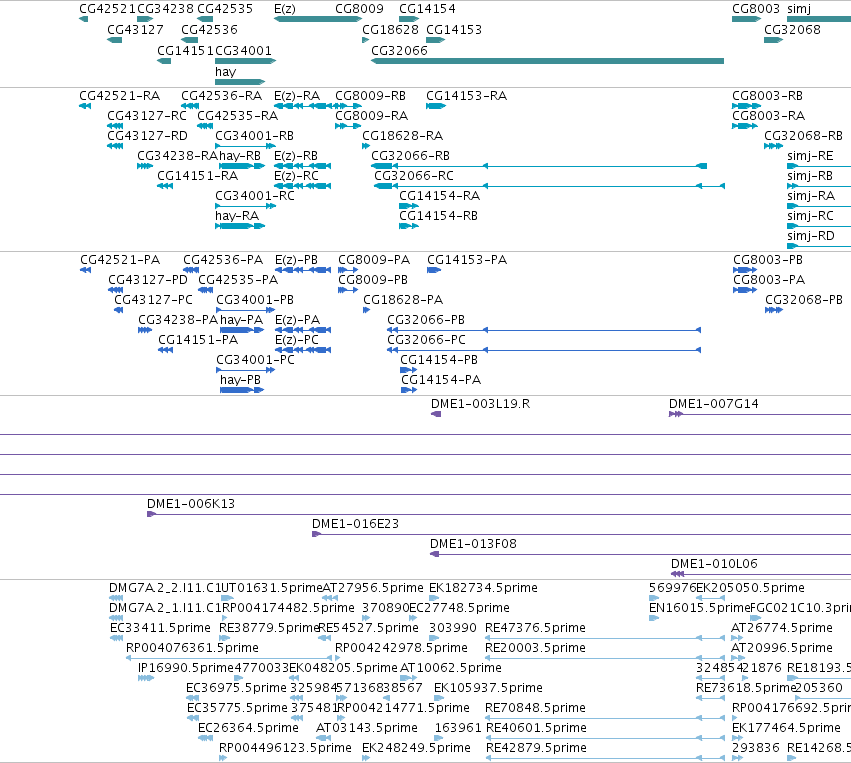Select protein hay-PA label
The height and width of the screenshot is (763, 851).
(241, 320)
